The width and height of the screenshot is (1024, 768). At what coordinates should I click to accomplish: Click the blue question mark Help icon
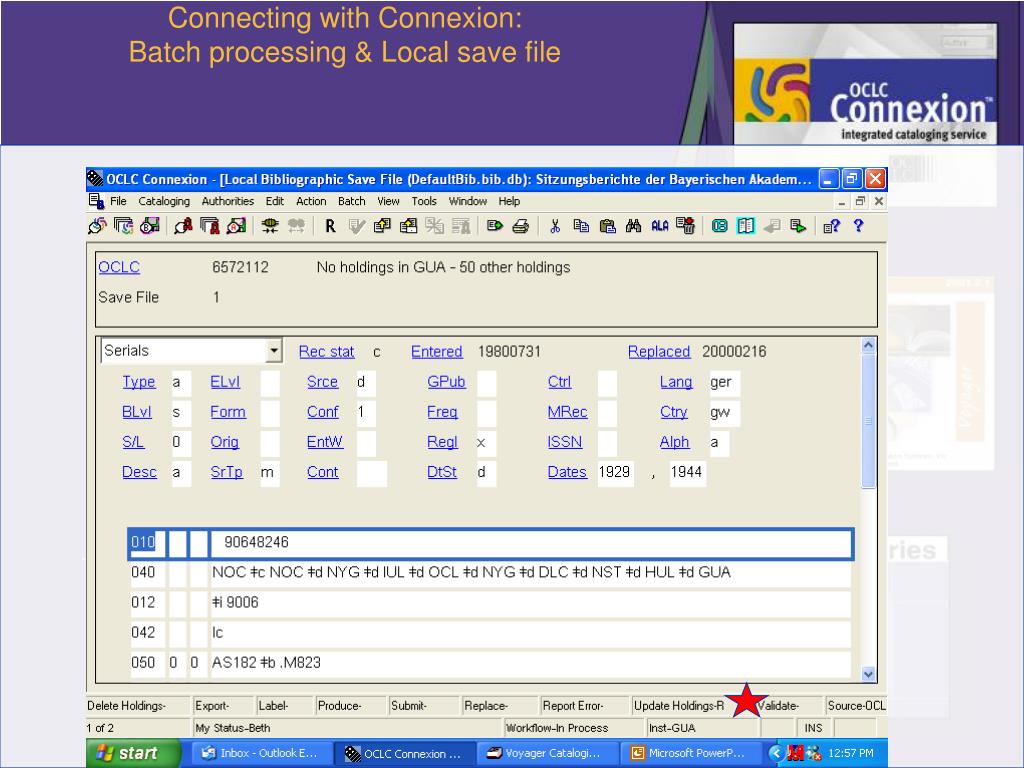pos(858,226)
